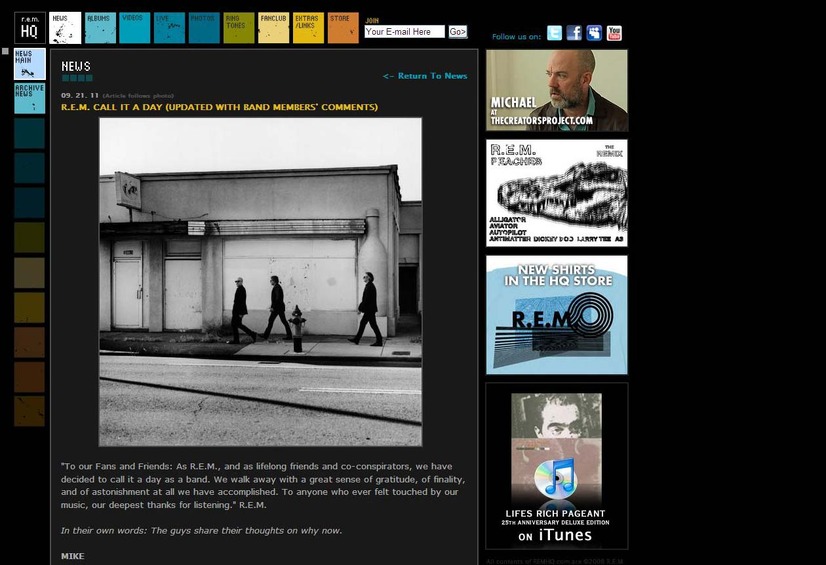Open the MySpace follow icon
This screenshot has height=565, width=826.
point(594,33)
